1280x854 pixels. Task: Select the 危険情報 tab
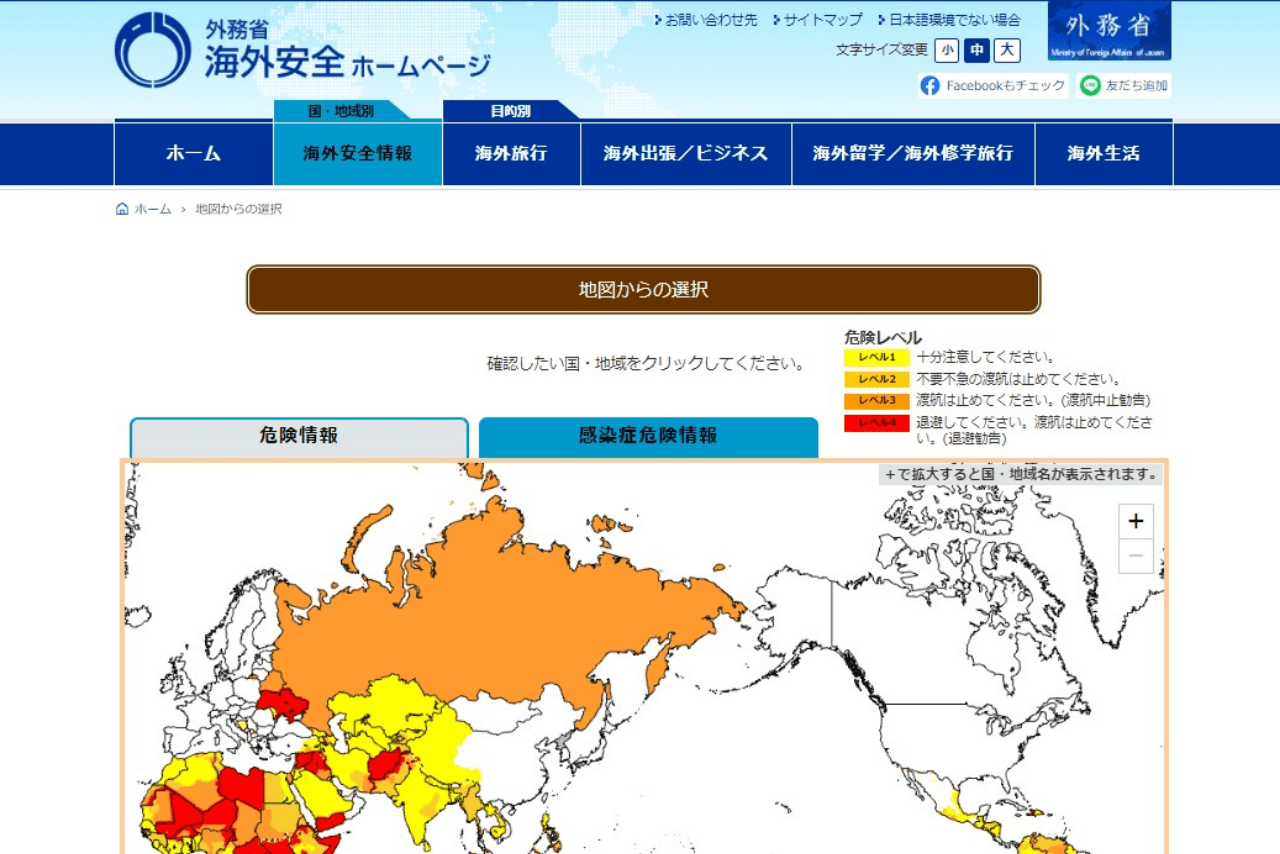click(296, 433)
